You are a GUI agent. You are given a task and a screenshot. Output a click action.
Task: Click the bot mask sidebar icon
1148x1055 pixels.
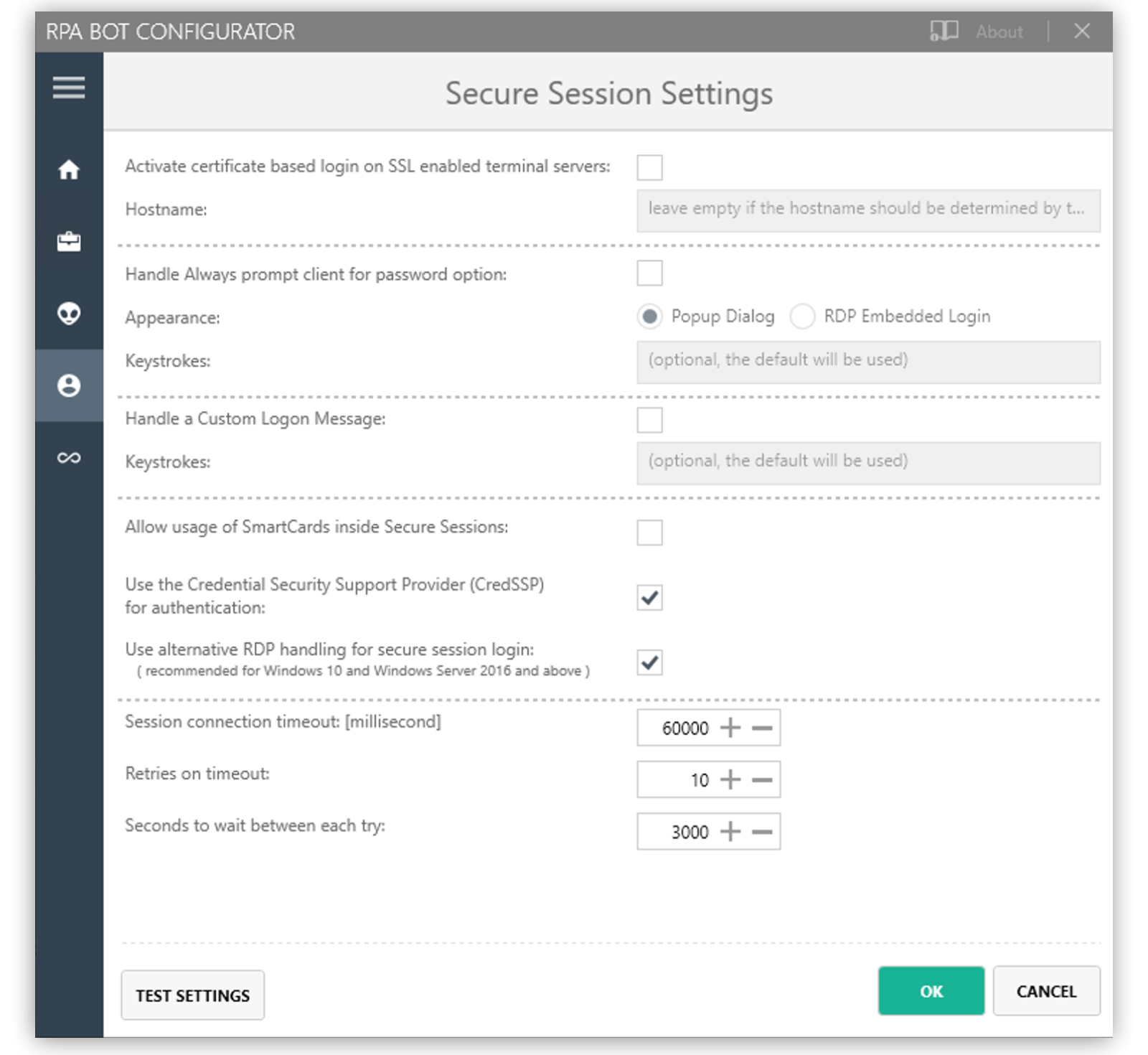68,314
